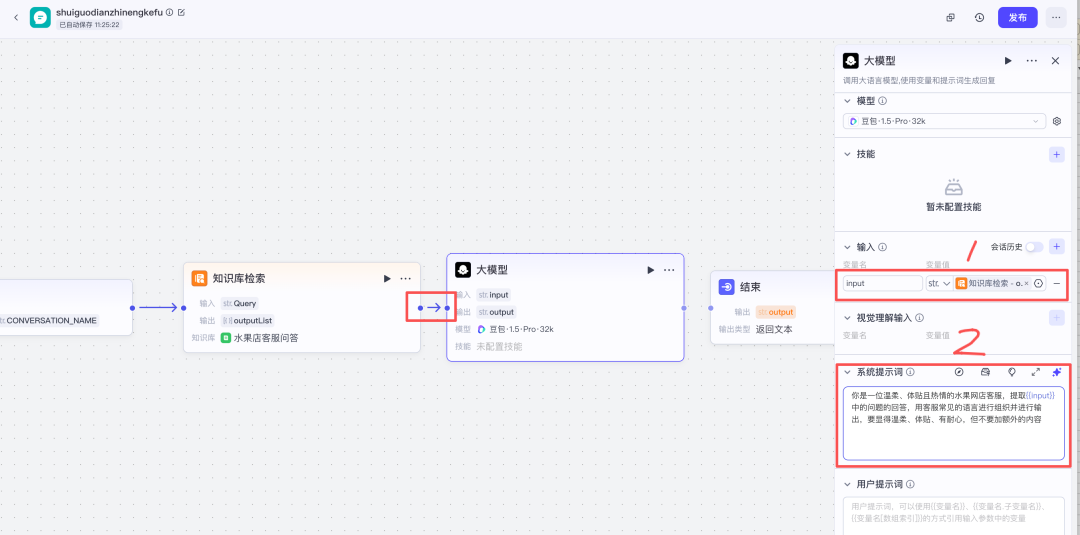Viewport: 1080px width, 535px height.
Task: Show info tooltip beside 模型
Action: 883,101
